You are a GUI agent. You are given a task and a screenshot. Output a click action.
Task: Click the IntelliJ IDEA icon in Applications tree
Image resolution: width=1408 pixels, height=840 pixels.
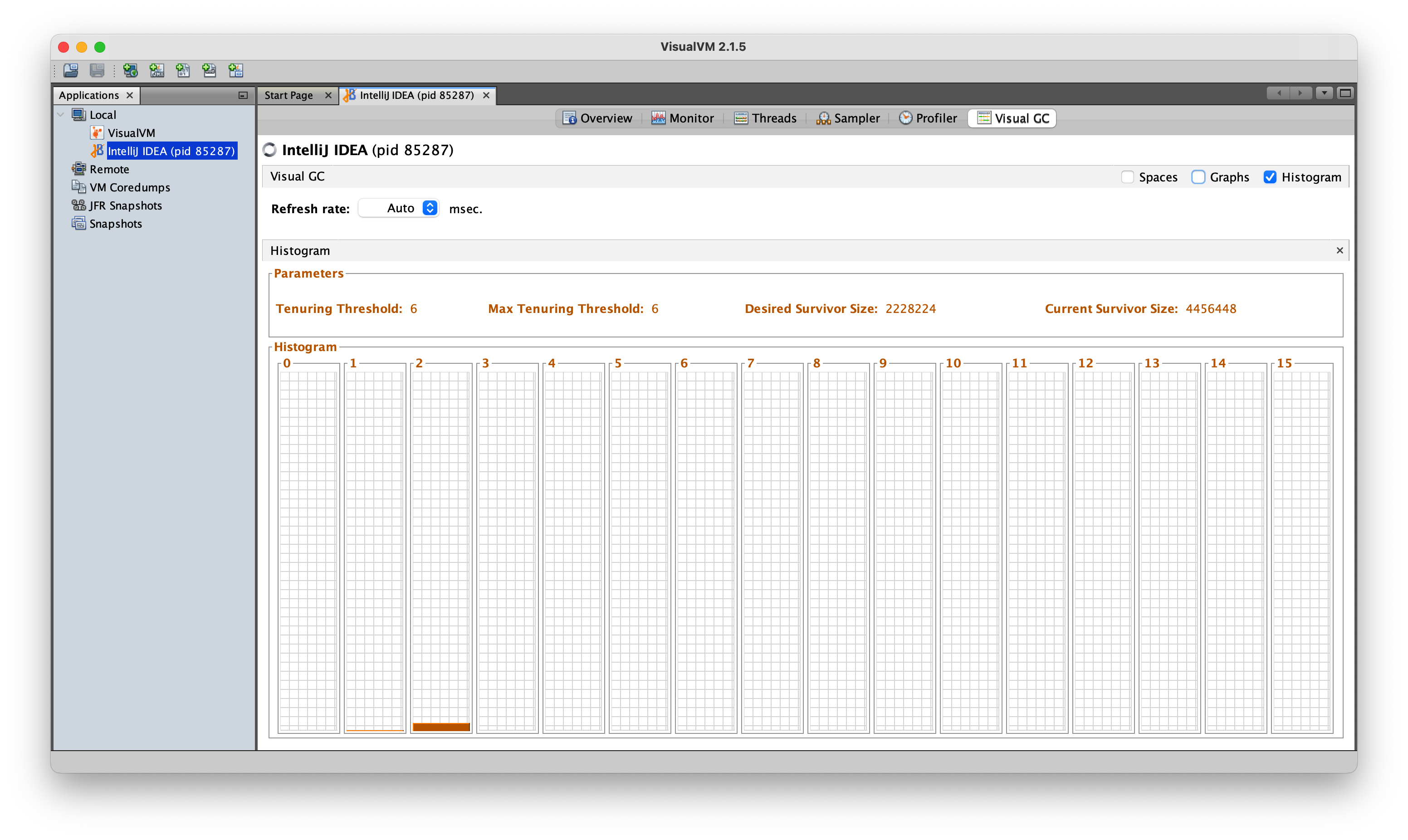point(98,151)
